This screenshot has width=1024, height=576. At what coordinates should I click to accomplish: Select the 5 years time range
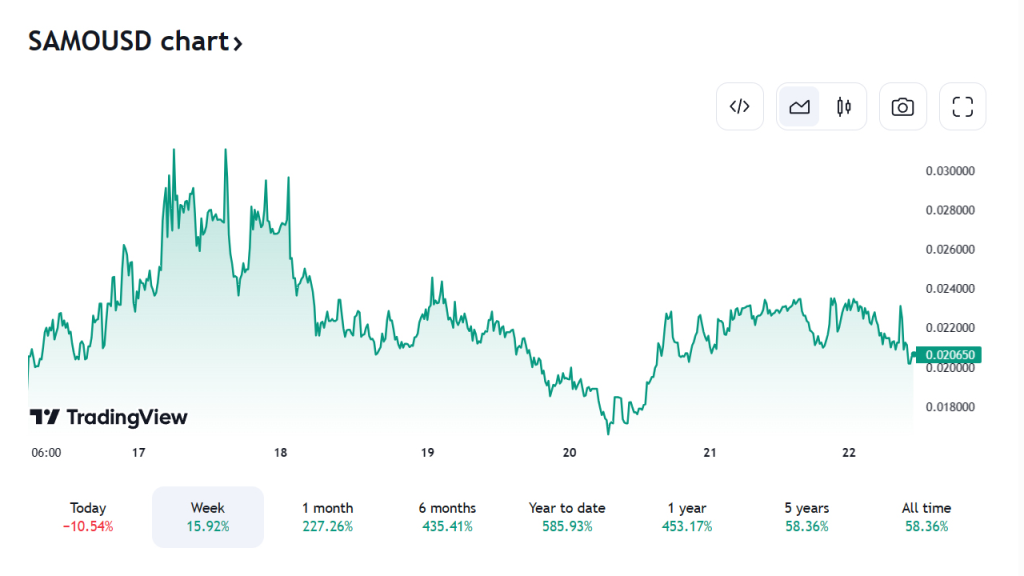click(x=807, y=517)
